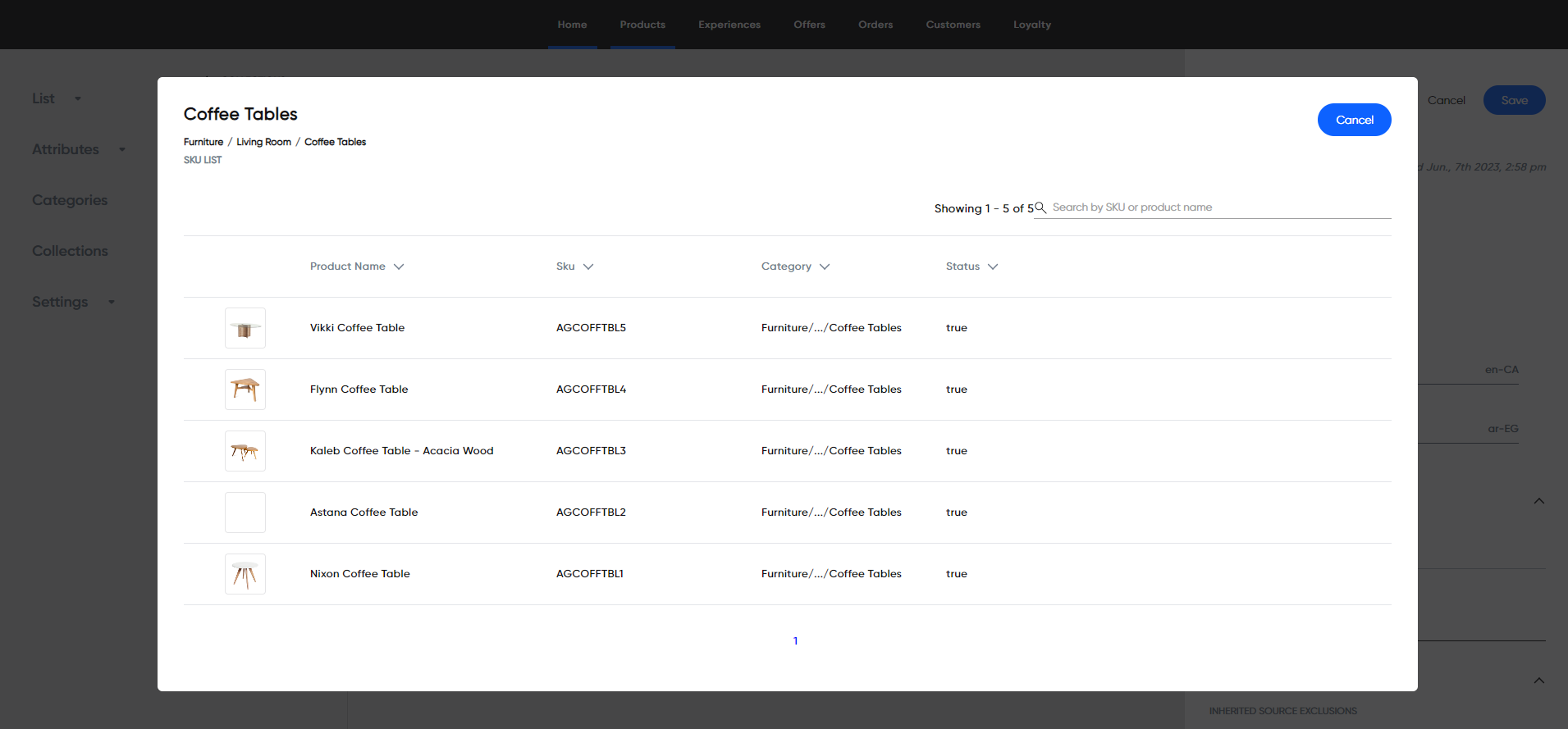
Task: Sort by Sku column chevron
Action: [x=588, y=267]
